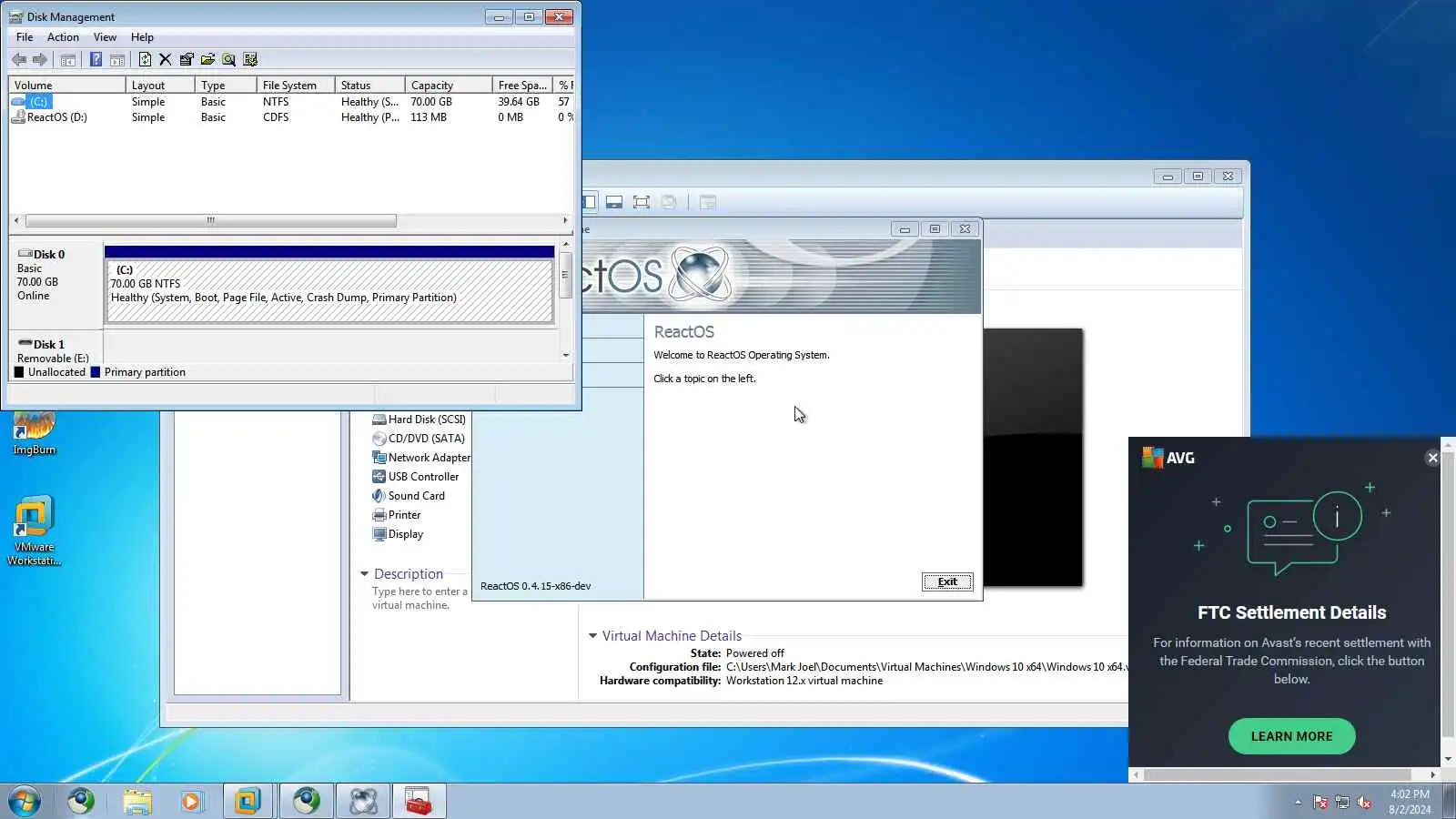Viewport: 1456px width, 819px height.
Task: Collapse the Virtual Machine Details section
Action: click(592, 636)
